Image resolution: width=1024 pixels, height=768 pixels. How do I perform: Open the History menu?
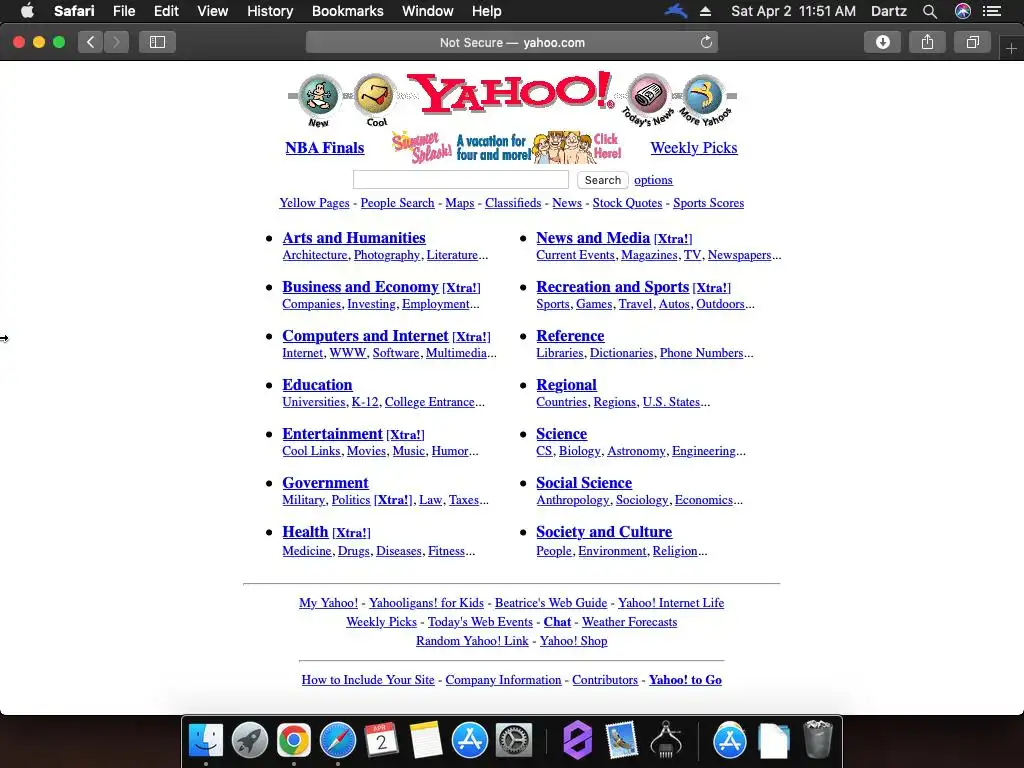[270, 11]
